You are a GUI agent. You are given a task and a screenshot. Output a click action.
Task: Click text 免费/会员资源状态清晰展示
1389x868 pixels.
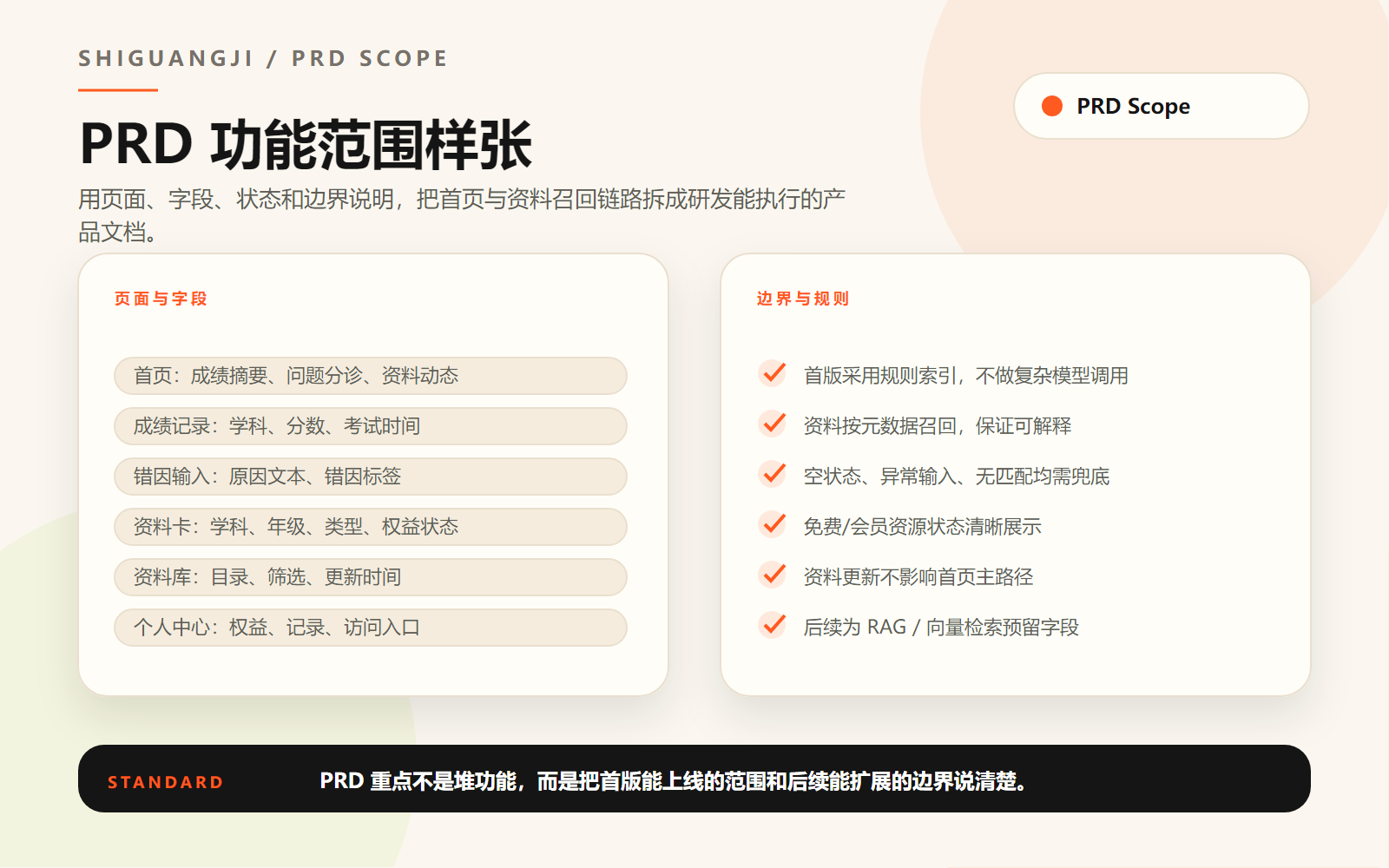tap(923, 527)
